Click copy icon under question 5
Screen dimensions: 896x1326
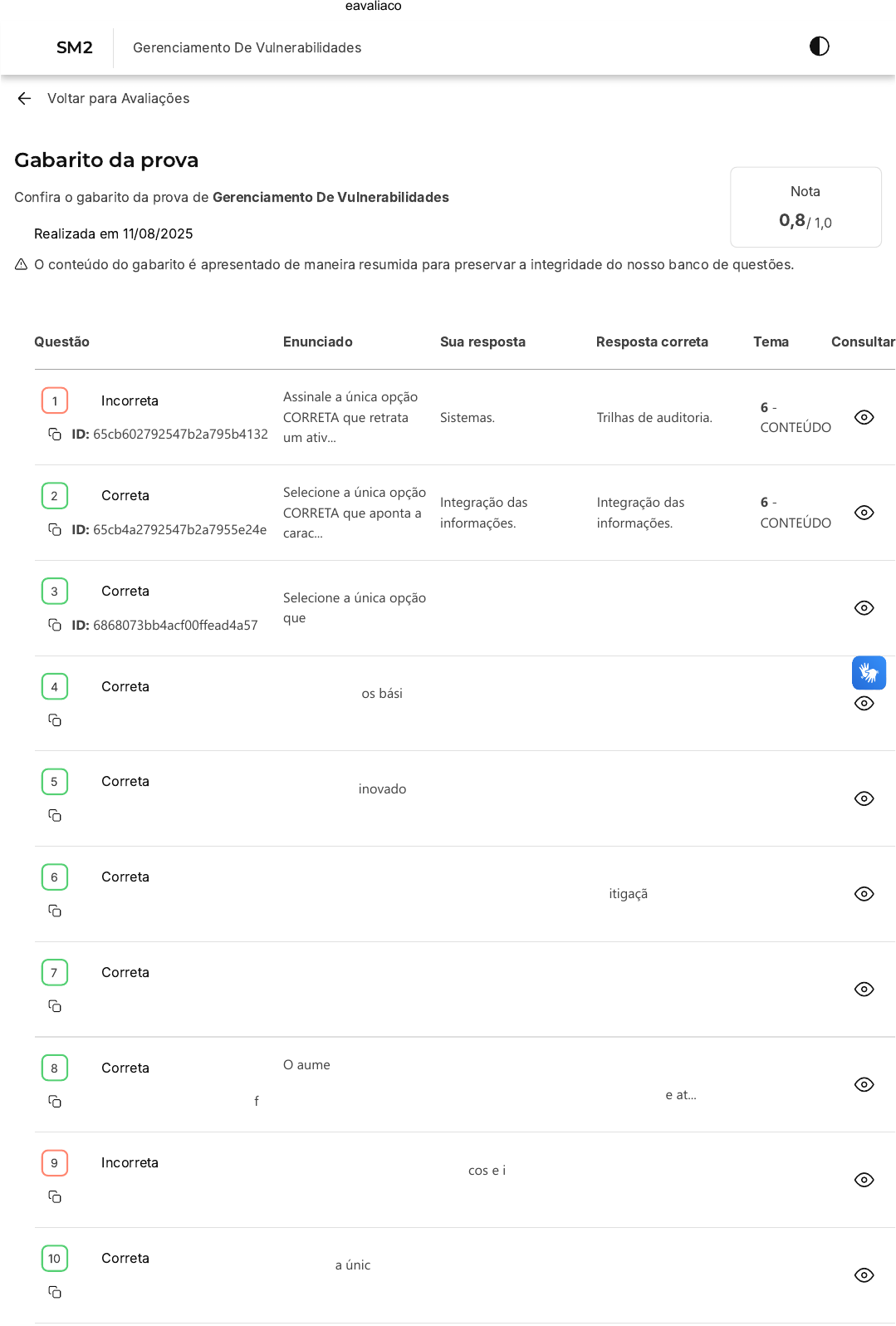55,816
